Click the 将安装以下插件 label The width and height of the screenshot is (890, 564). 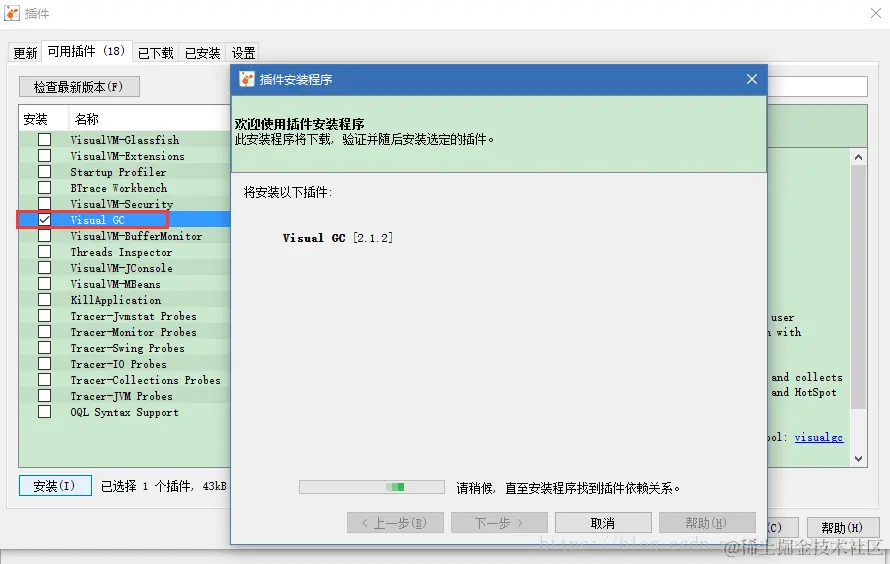288,192
